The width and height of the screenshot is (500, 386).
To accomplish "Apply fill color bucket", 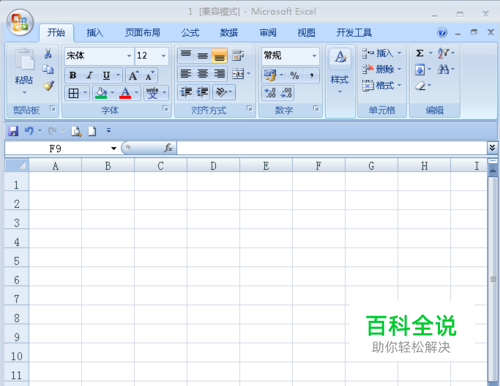I will point(101,93).
